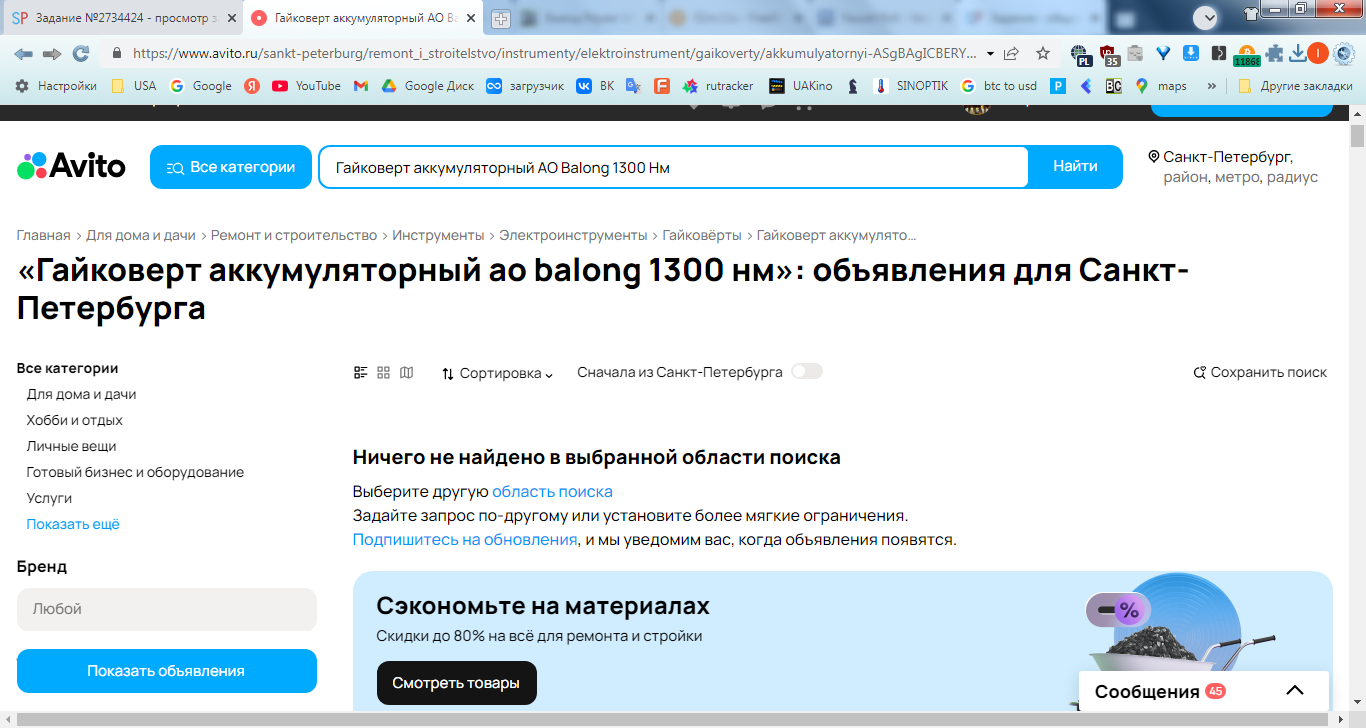Click the share page icon in address bar
This screenshot has height=728, width=1366.
(x=1012, y=53)
